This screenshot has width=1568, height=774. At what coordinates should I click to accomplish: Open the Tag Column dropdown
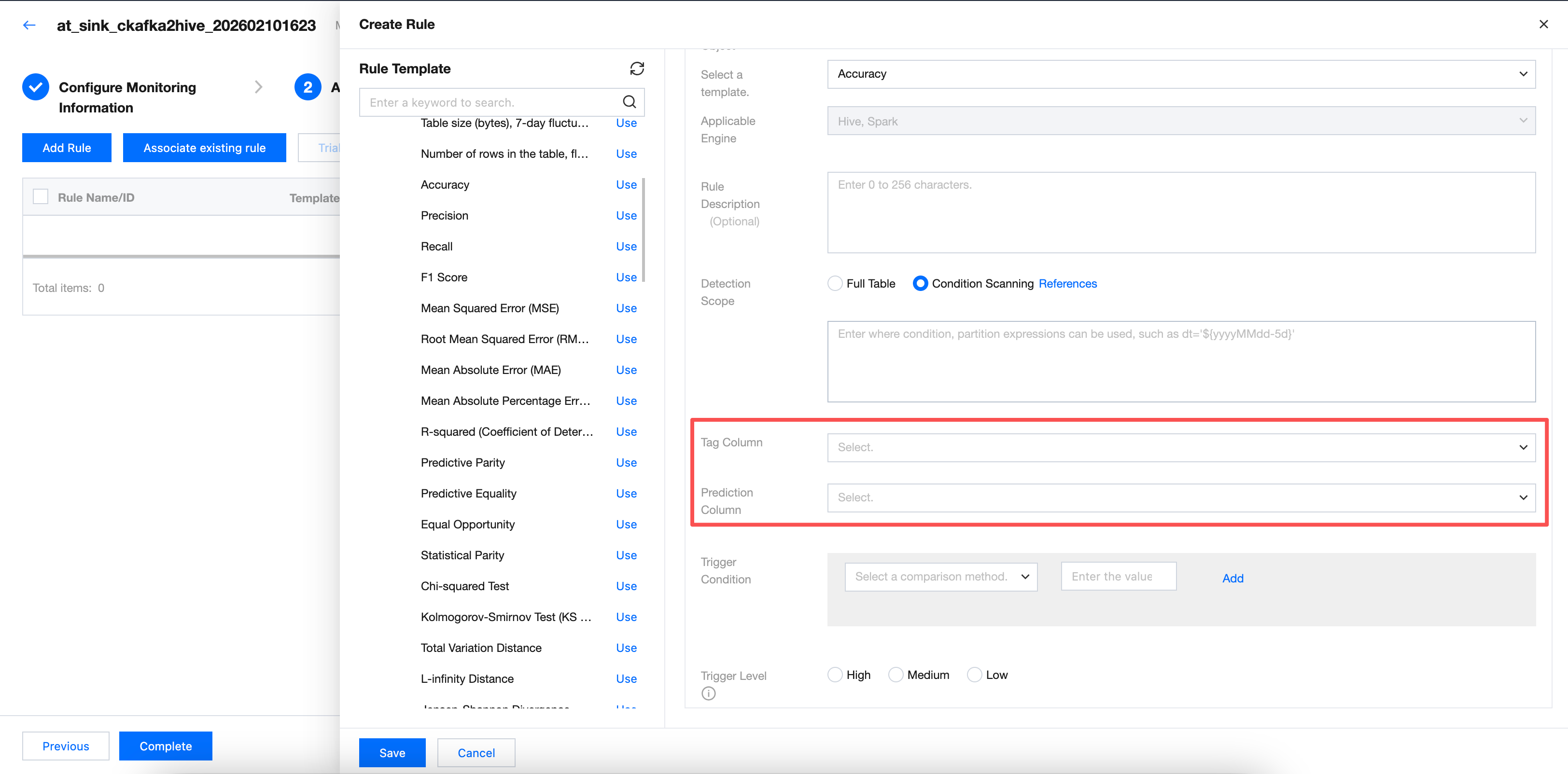pos(1180,447)
